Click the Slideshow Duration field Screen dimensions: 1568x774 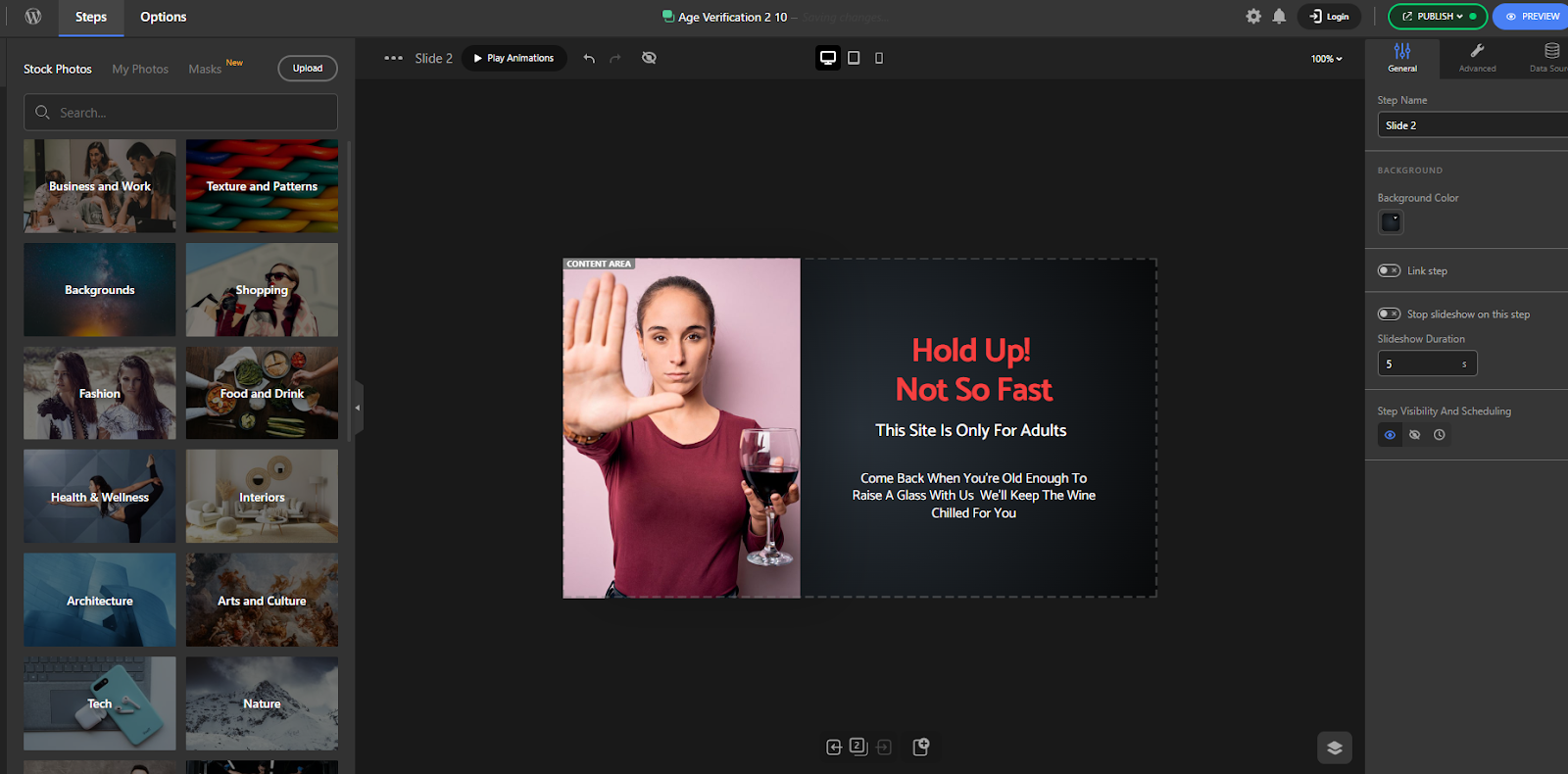[1427, 363]
